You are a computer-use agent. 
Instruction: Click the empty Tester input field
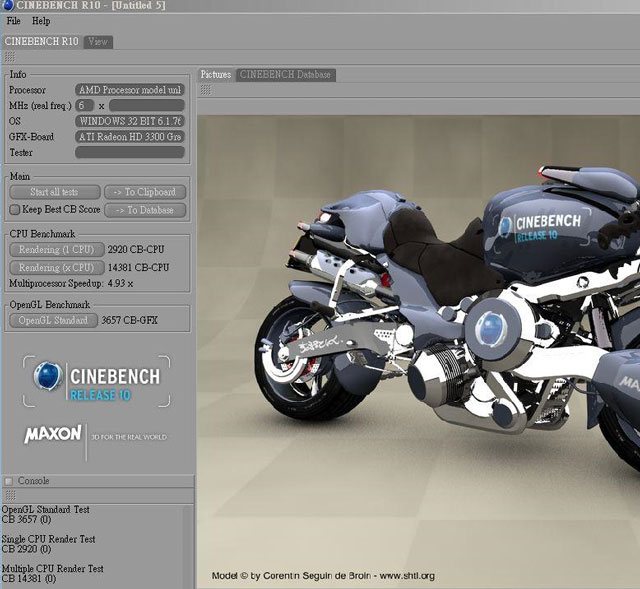130,153
